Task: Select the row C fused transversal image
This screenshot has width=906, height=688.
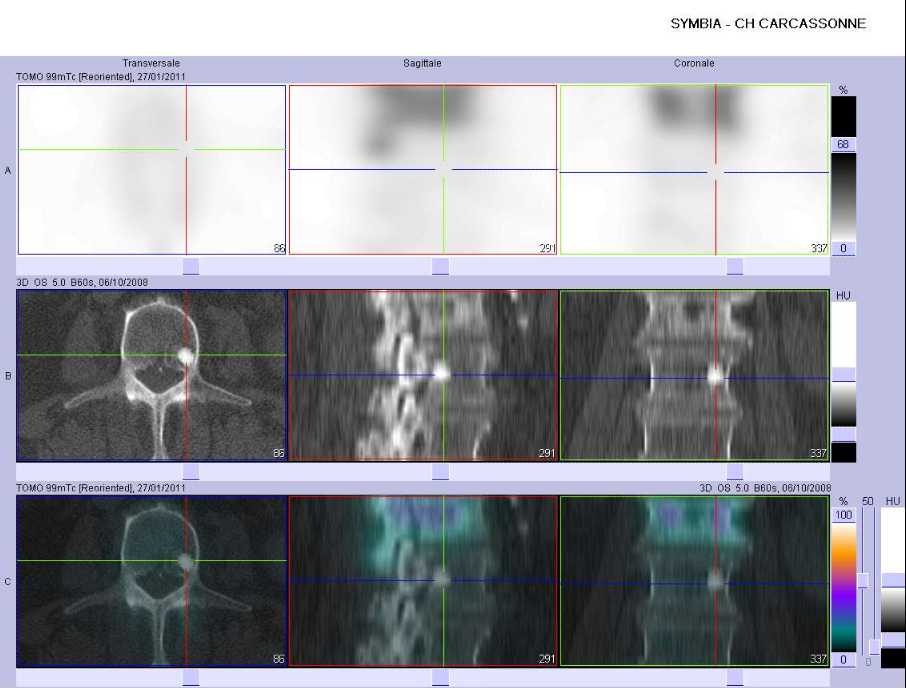Action: [152, 581]
